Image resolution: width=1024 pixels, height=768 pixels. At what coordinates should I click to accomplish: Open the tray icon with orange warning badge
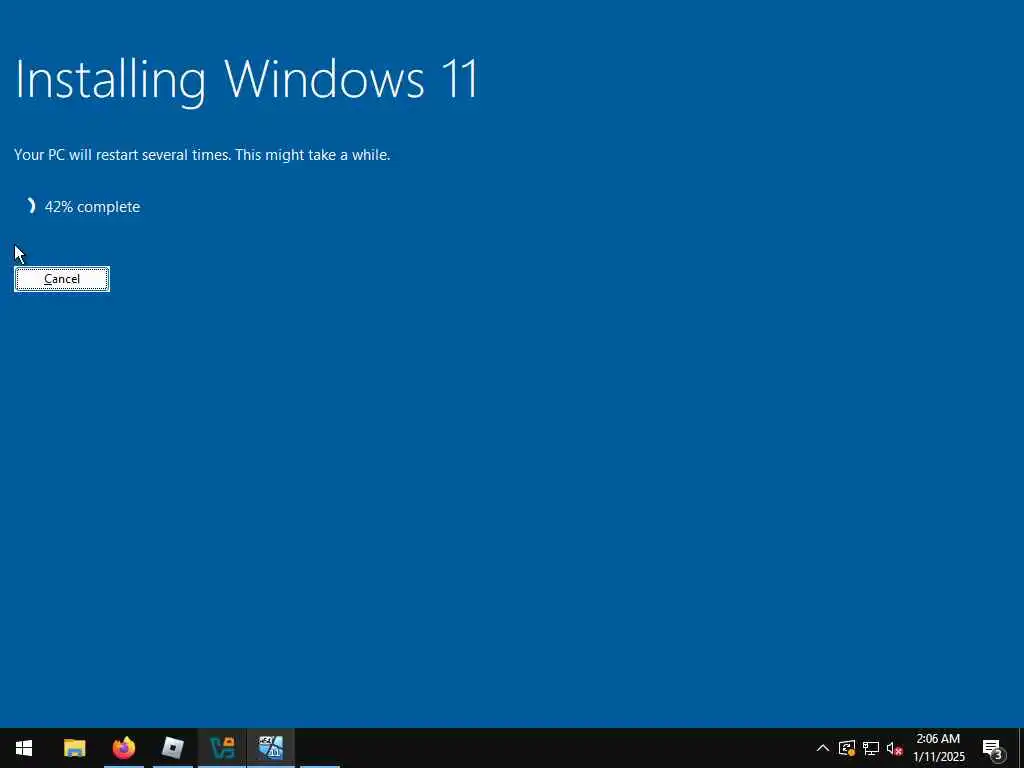coord(847,748)
